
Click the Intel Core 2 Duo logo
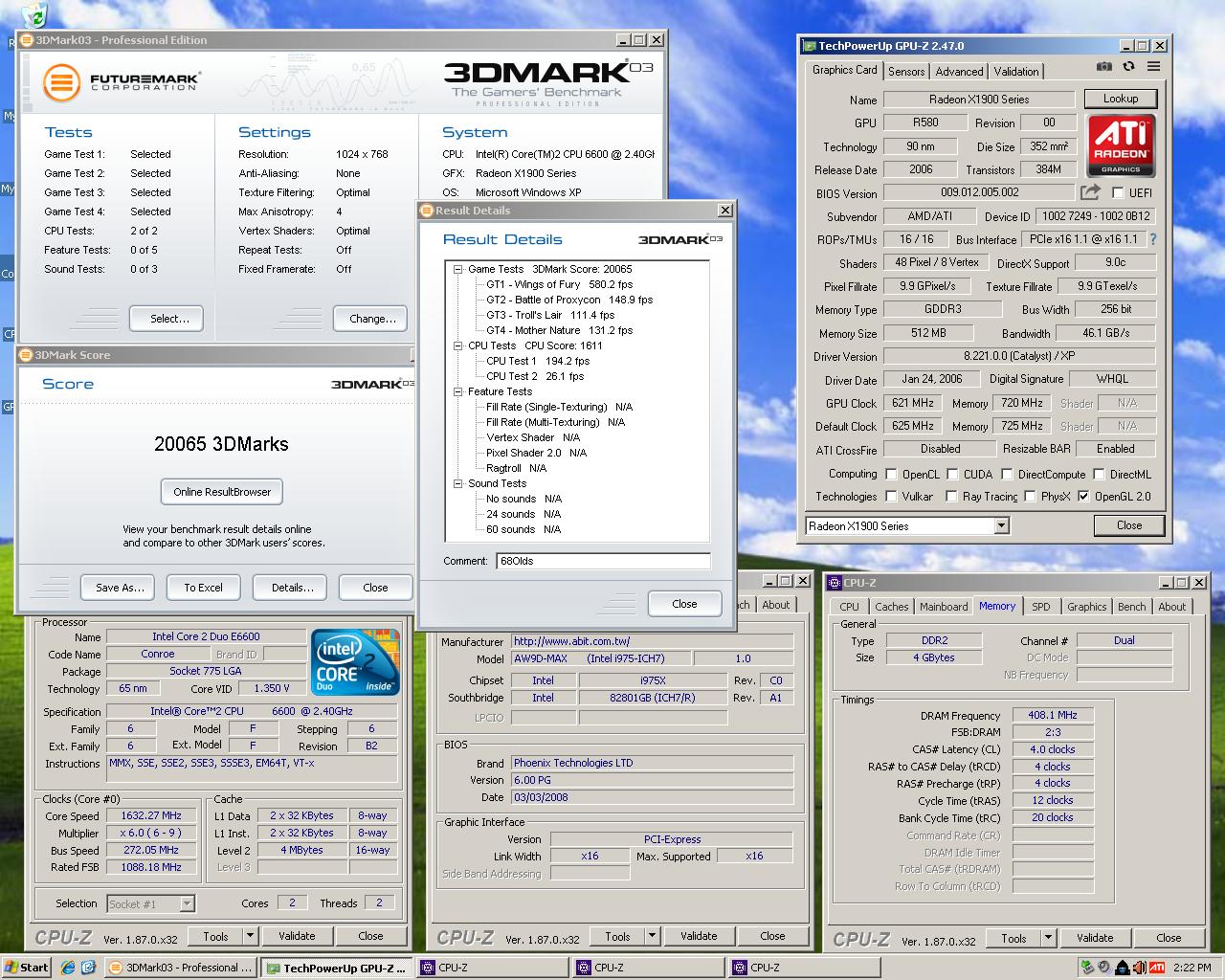pos(354,661)
